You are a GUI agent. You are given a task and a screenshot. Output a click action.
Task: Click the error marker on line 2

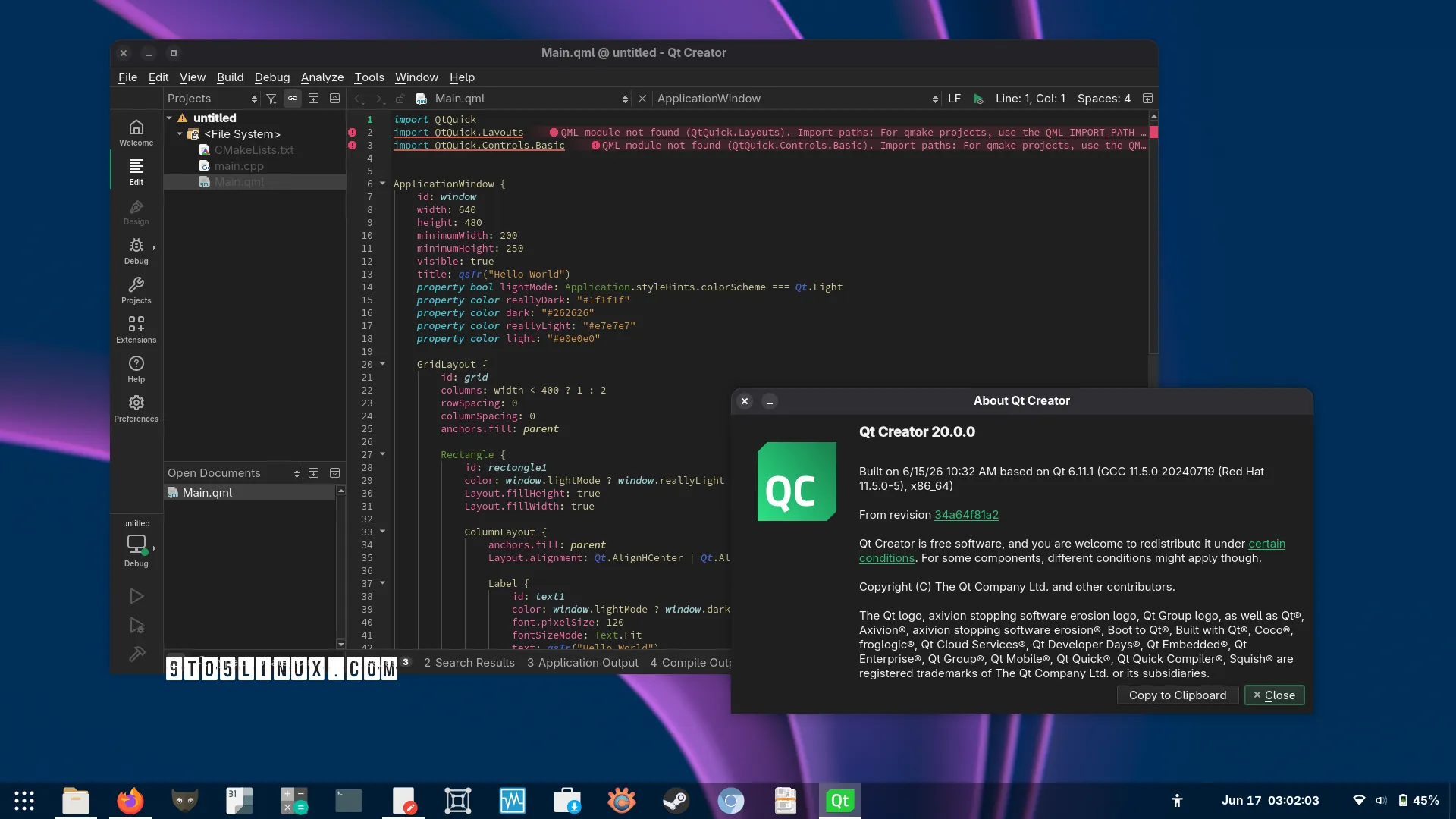352,132
